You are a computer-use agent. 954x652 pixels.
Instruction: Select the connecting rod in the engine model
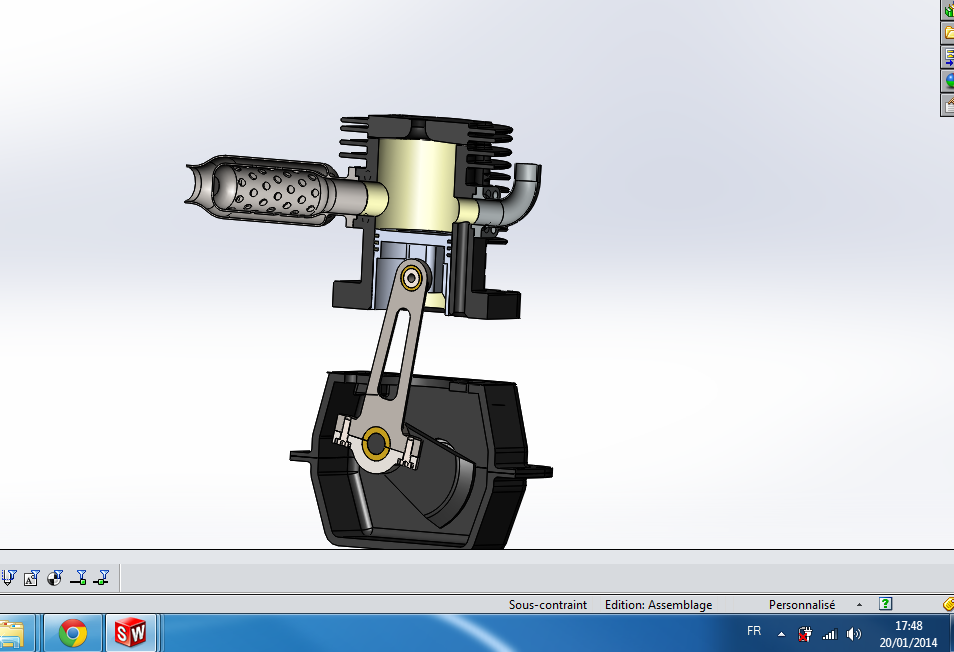[x=394, y=365]
